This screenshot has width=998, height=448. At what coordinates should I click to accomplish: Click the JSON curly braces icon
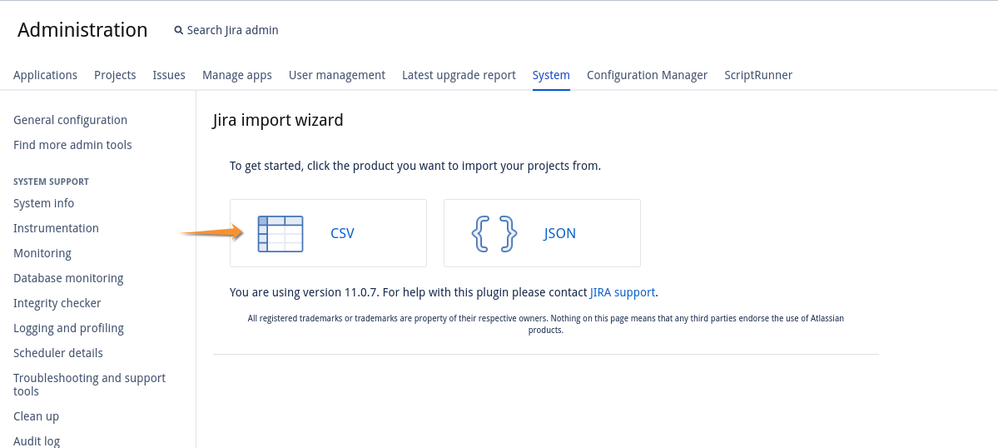(494, 234)
